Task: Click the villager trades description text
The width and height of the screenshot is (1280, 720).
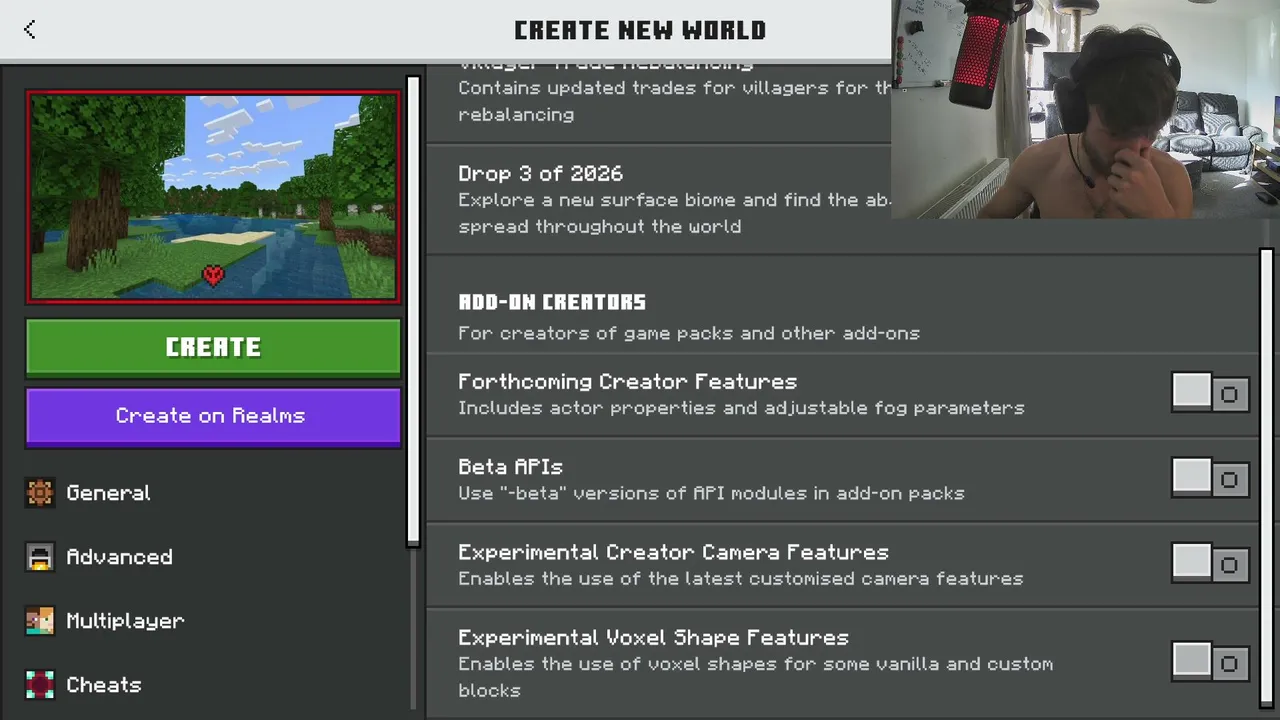Action: click(674, 101)
